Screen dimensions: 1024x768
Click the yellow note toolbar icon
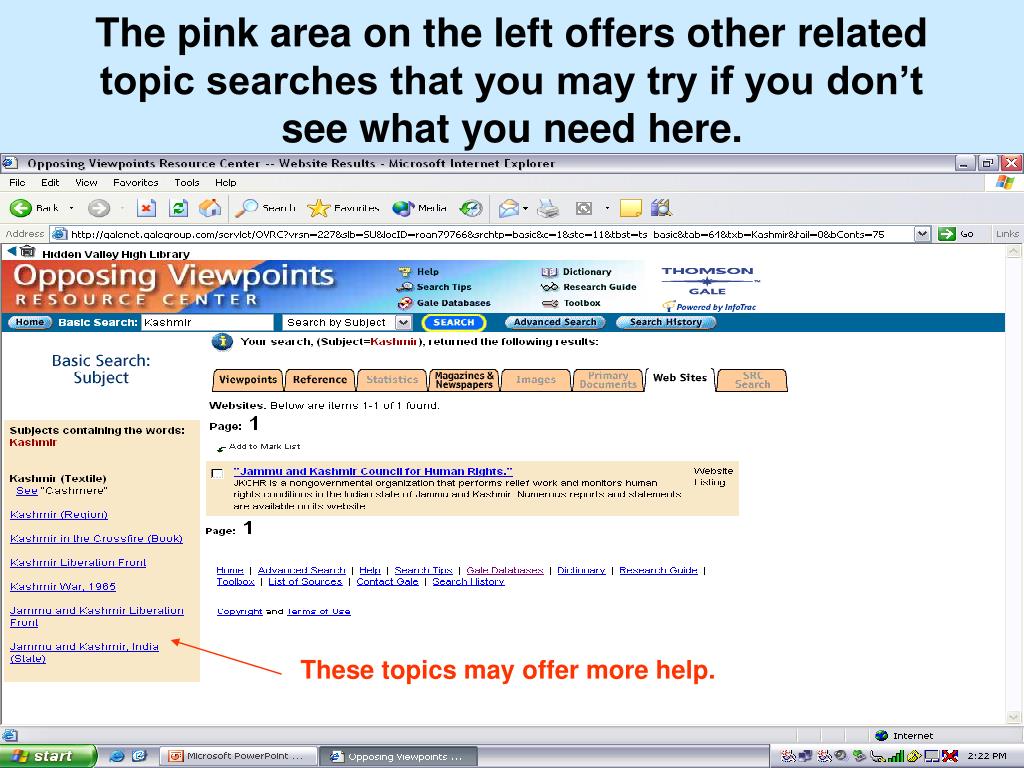pyautogui.click(x=630, y=208)
